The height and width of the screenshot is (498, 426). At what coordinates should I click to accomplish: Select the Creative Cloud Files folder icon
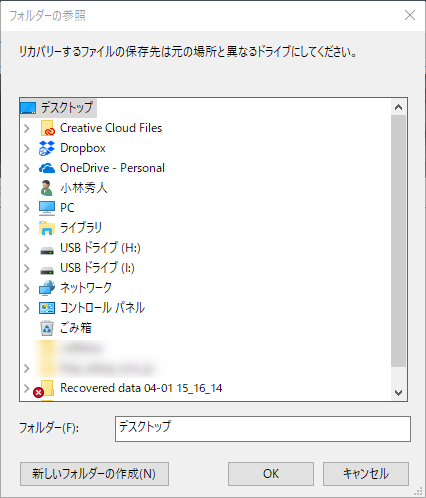click(47, 128)
